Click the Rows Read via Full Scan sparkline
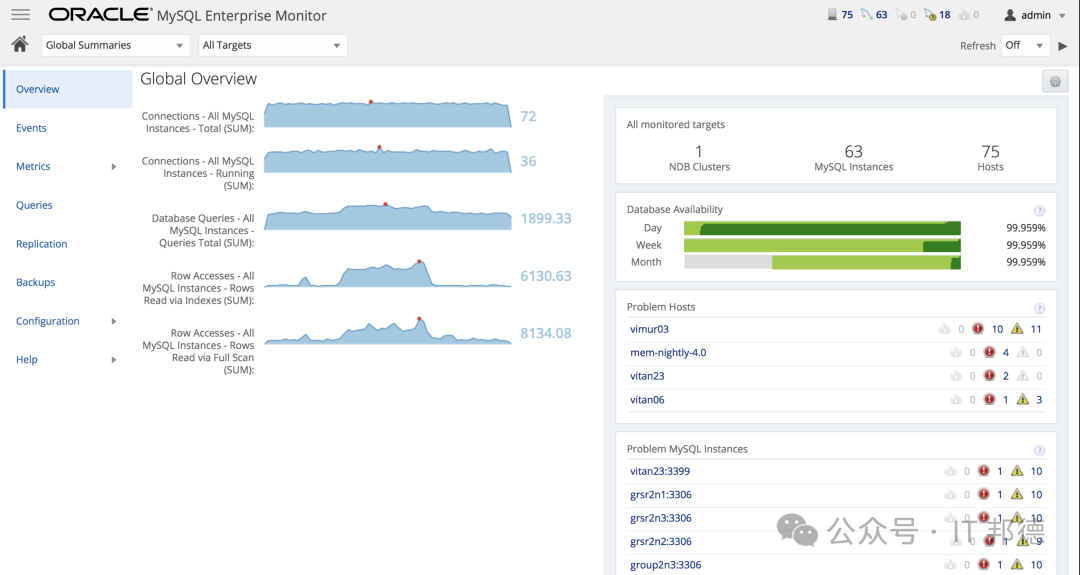Viewport: 1080px width, 575px height. tap(388, 331)
